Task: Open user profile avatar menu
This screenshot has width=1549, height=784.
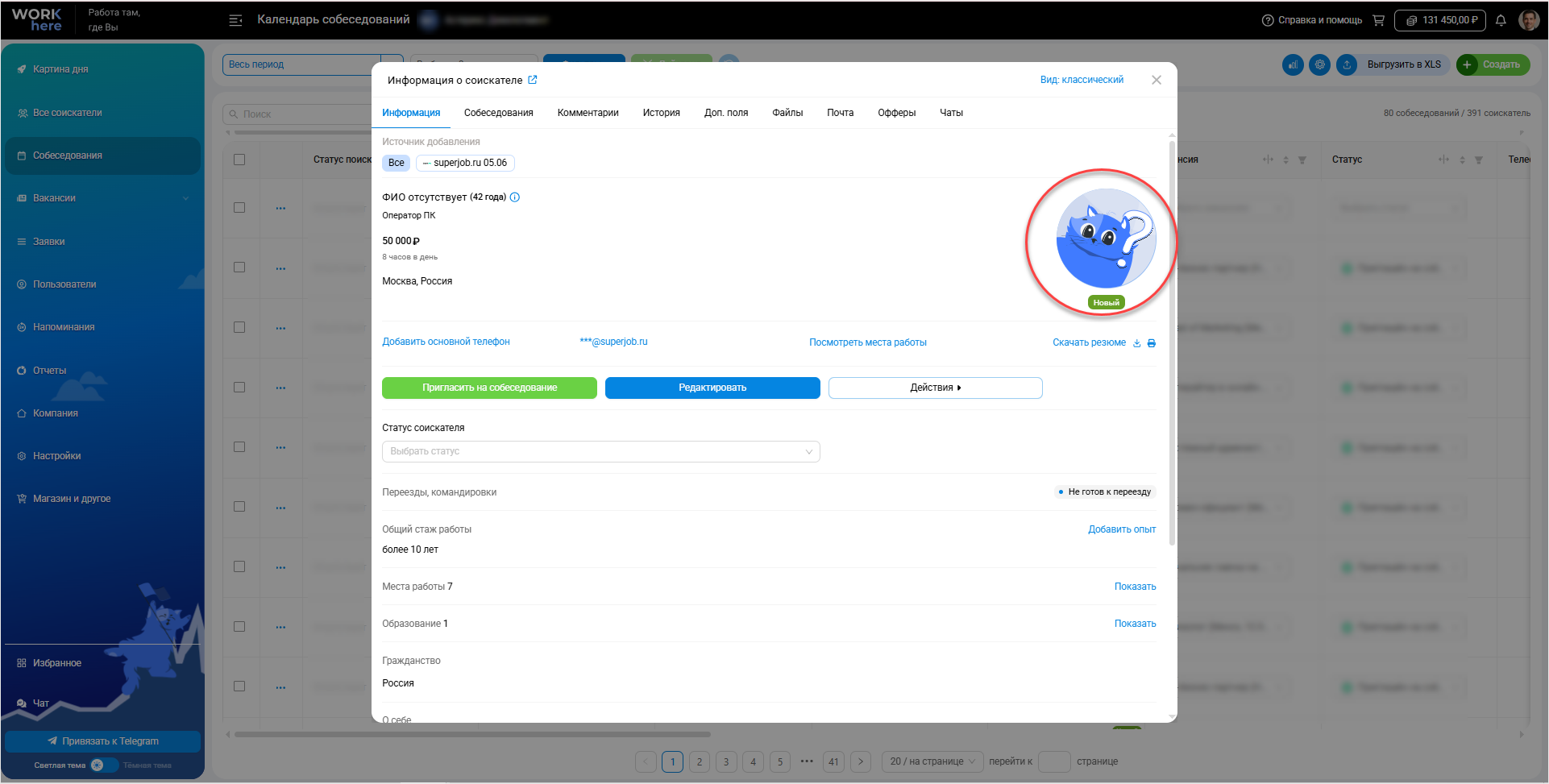Action: (x=1529, y=20)
